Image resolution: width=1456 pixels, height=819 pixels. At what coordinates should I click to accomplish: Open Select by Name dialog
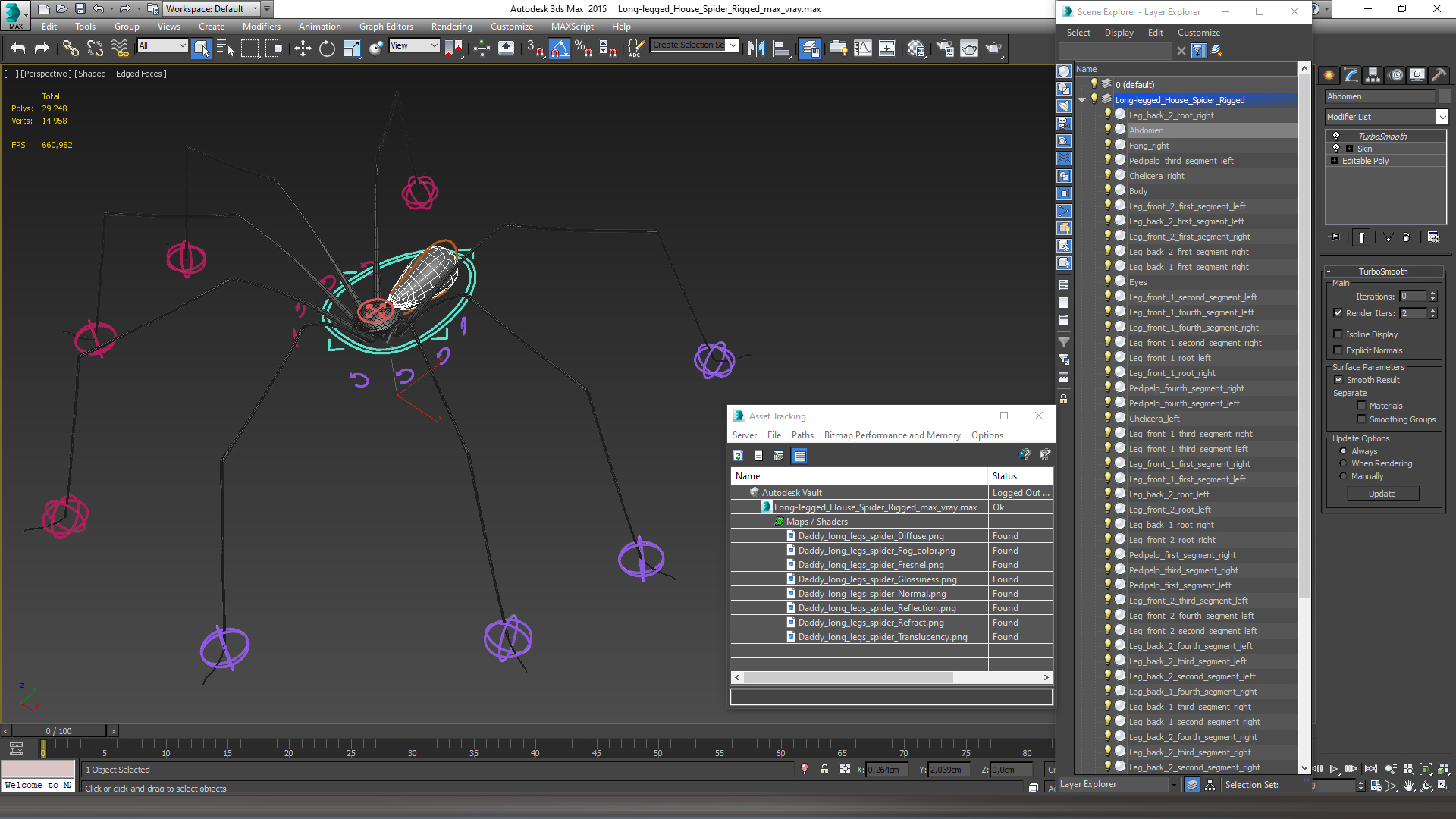click(225, 49)
